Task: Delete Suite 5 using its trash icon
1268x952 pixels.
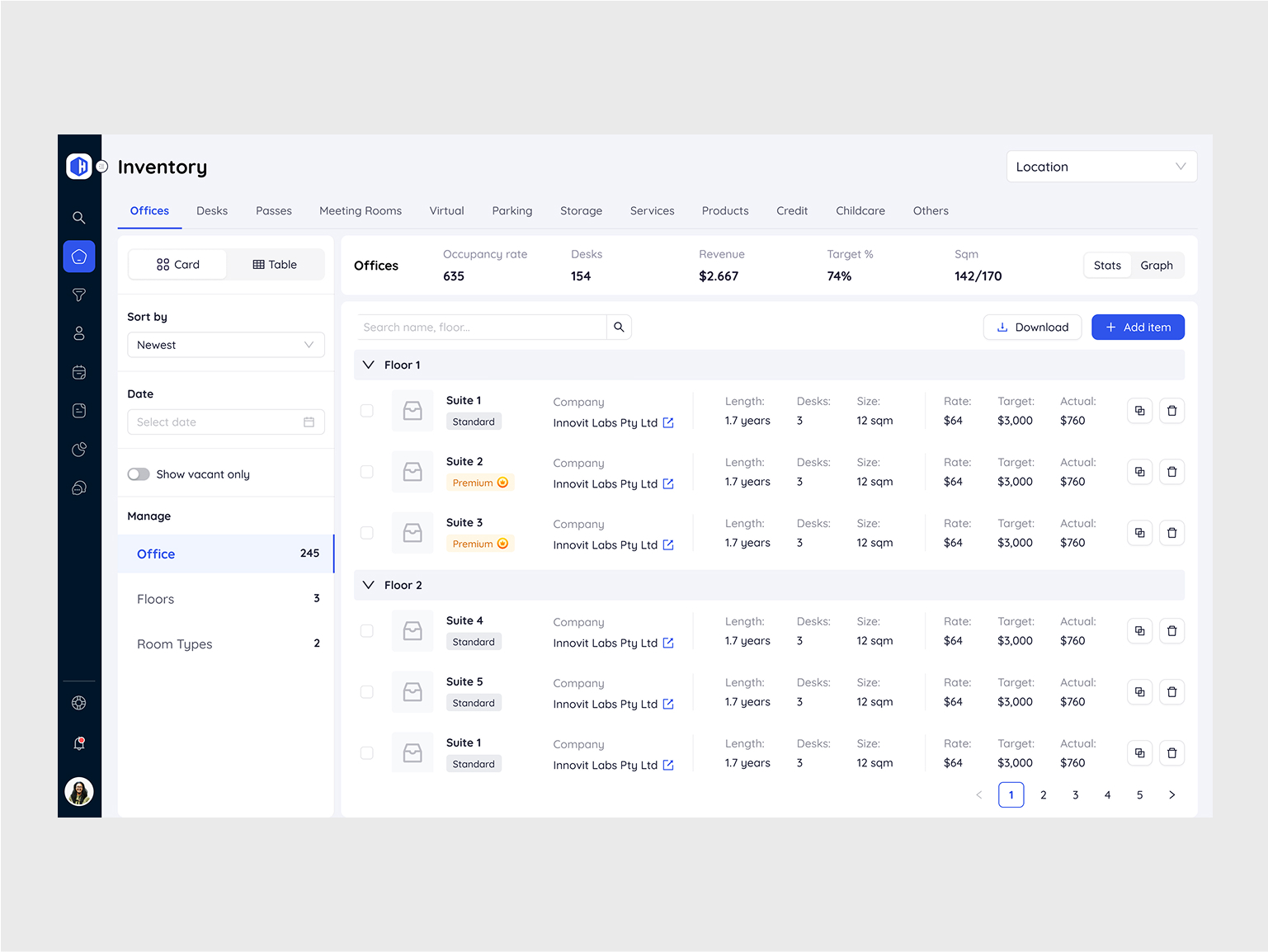Action: pyautogui.click(x=1171, y=691)
